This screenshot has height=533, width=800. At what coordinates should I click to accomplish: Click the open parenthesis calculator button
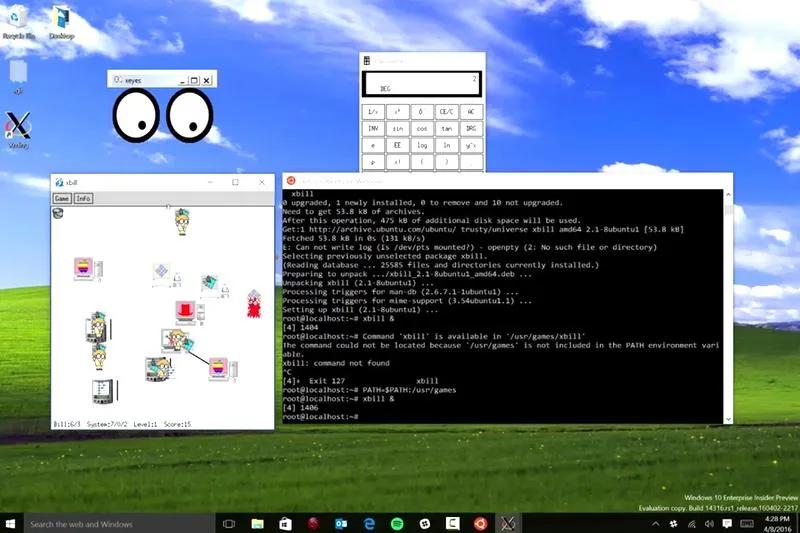click(422, 162)
